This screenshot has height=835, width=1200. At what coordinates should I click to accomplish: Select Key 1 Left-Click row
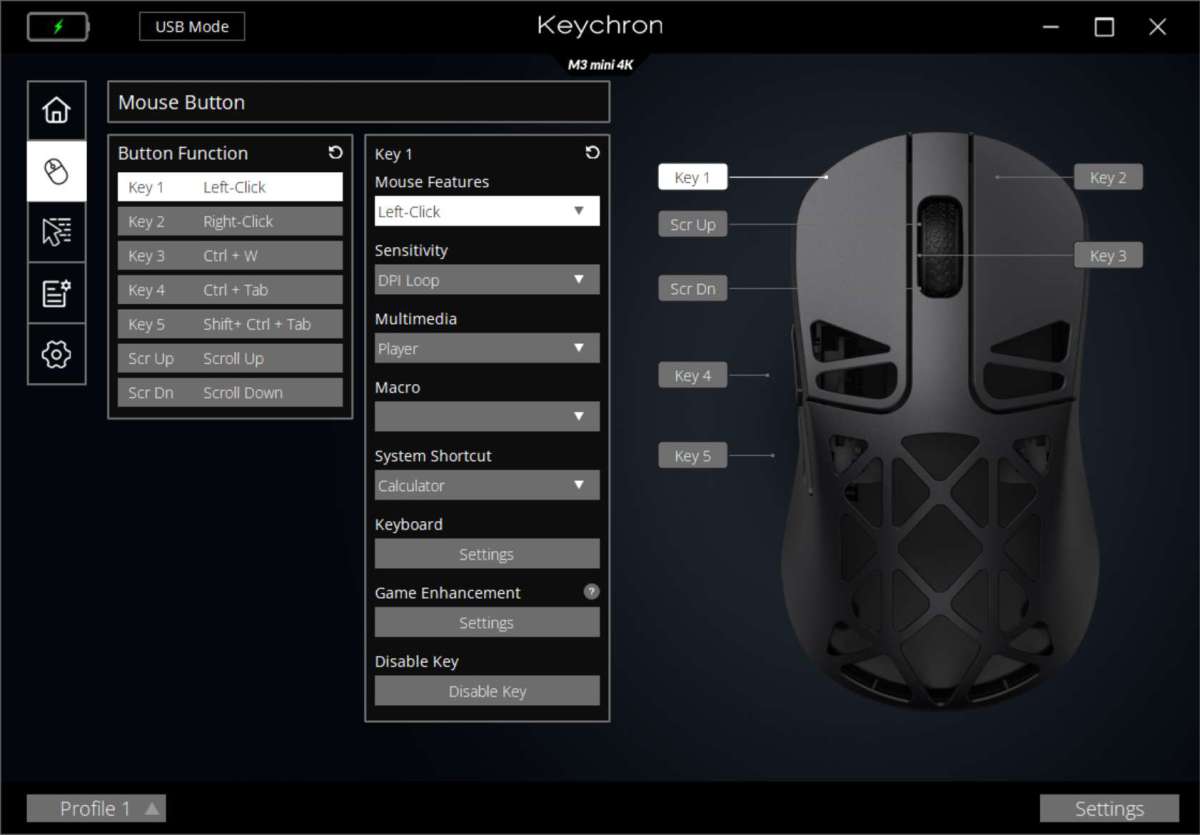click(230, 187)
